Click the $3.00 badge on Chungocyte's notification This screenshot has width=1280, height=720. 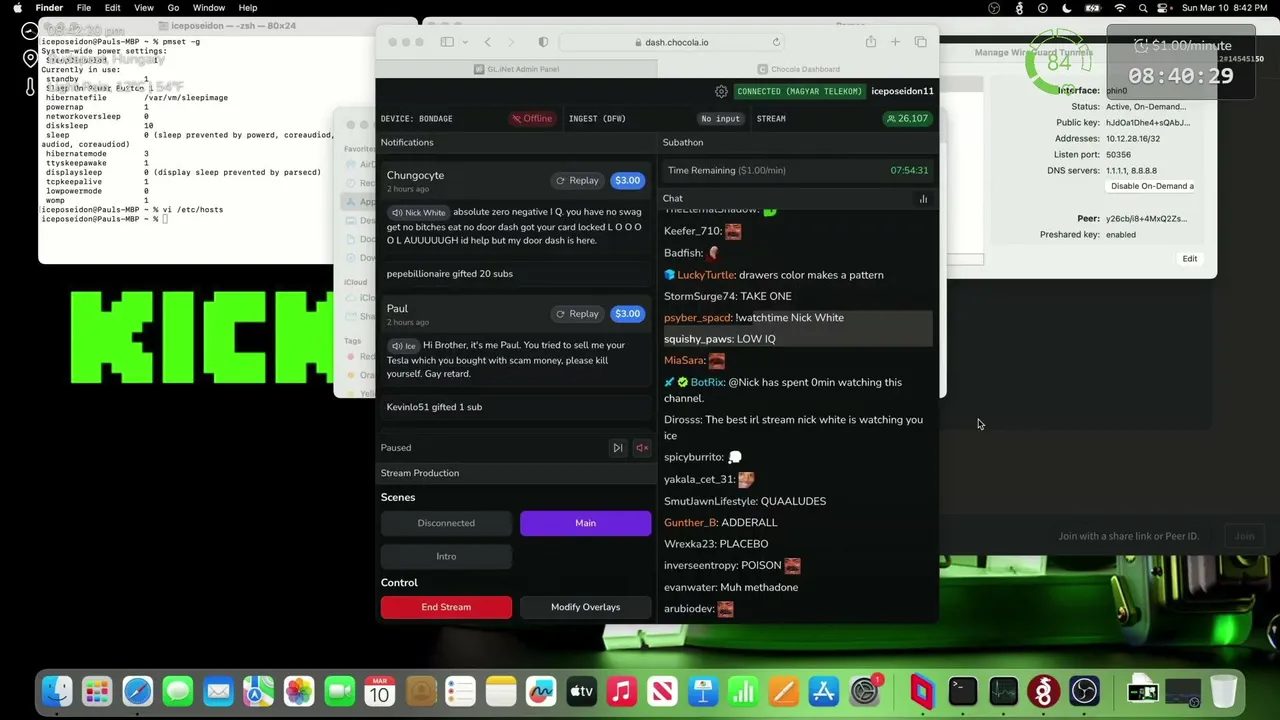(628, 181)
